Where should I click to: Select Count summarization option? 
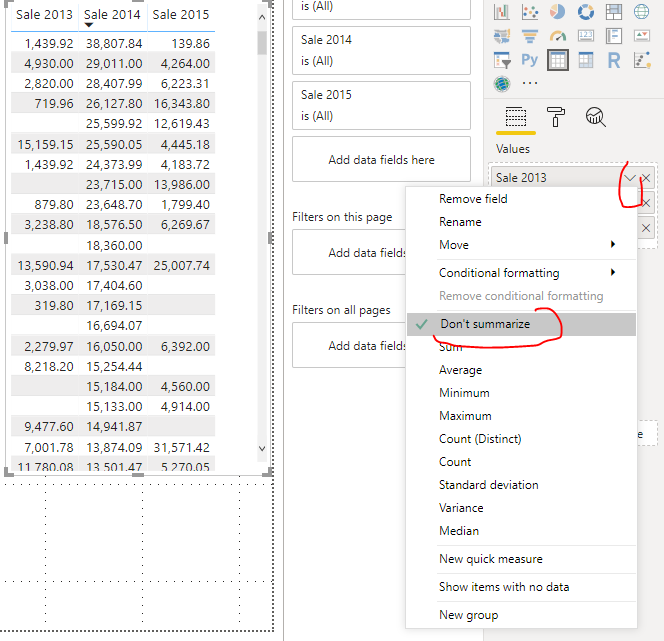[521, 462]
